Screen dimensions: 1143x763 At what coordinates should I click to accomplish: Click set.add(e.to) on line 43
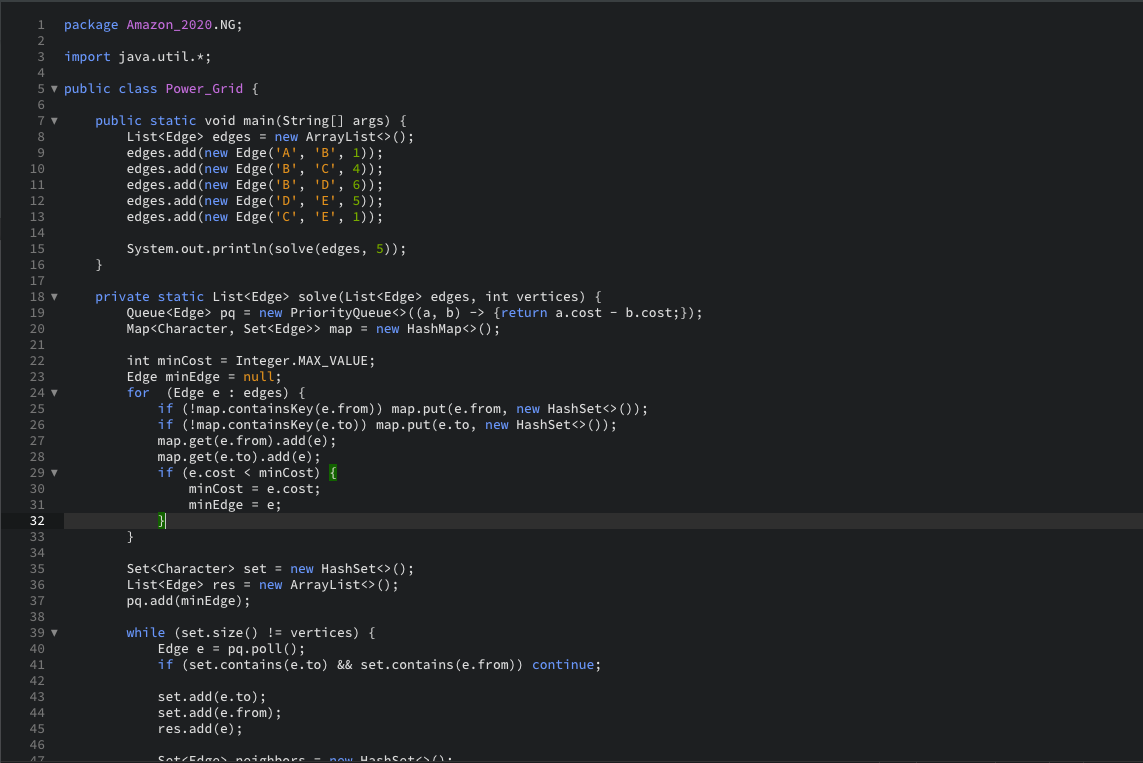coord(208,698)
